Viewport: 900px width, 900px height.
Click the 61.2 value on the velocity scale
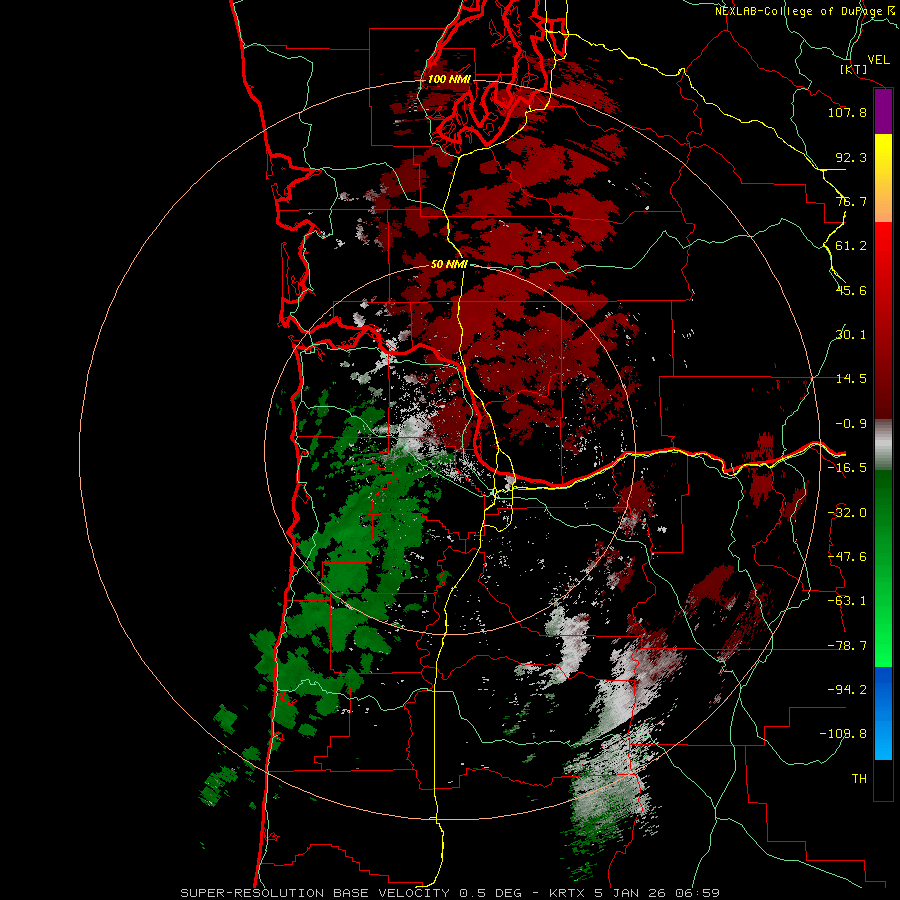point(851,246)
